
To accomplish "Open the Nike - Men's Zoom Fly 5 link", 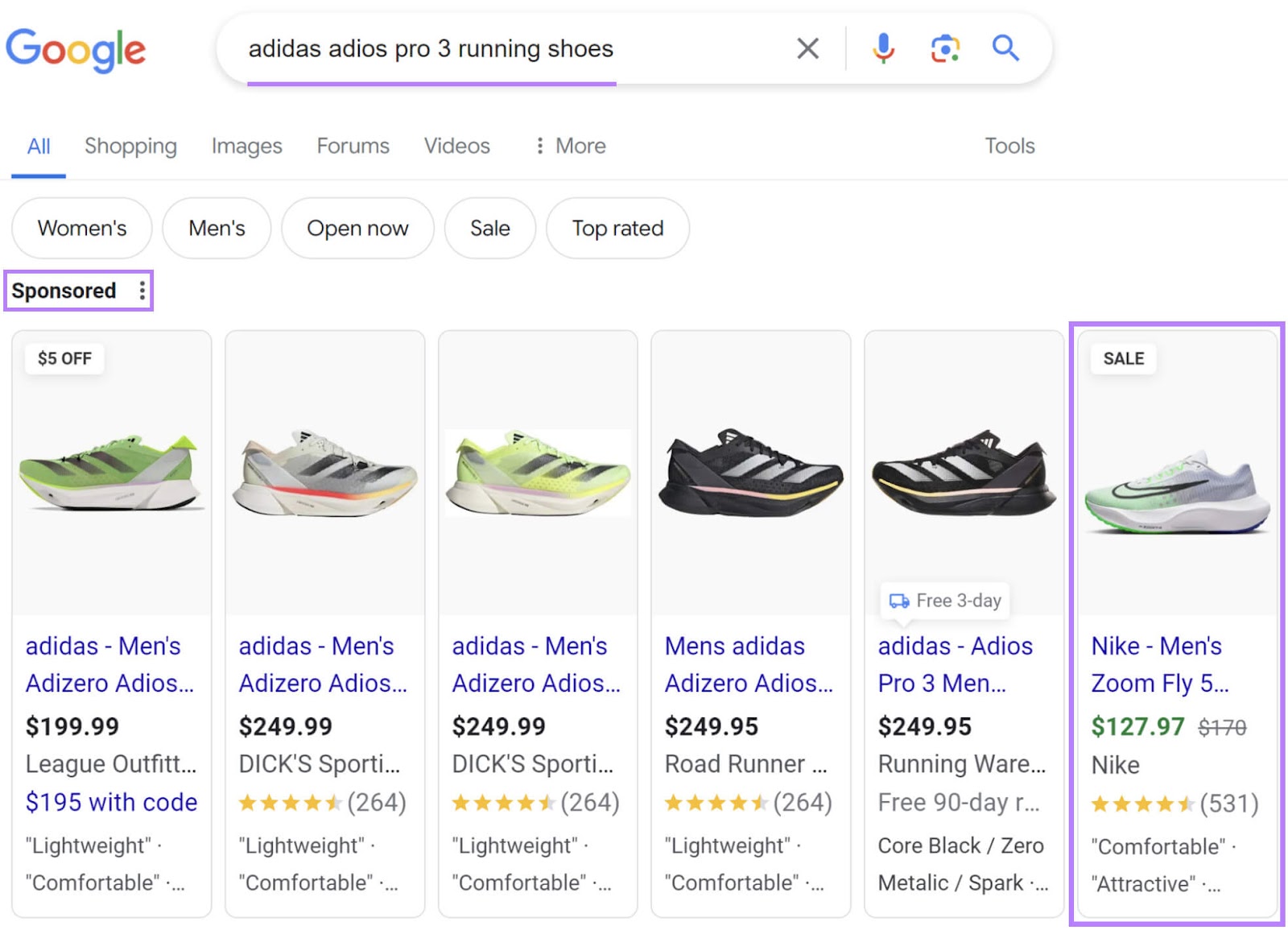I will [x=1160, y=664].
